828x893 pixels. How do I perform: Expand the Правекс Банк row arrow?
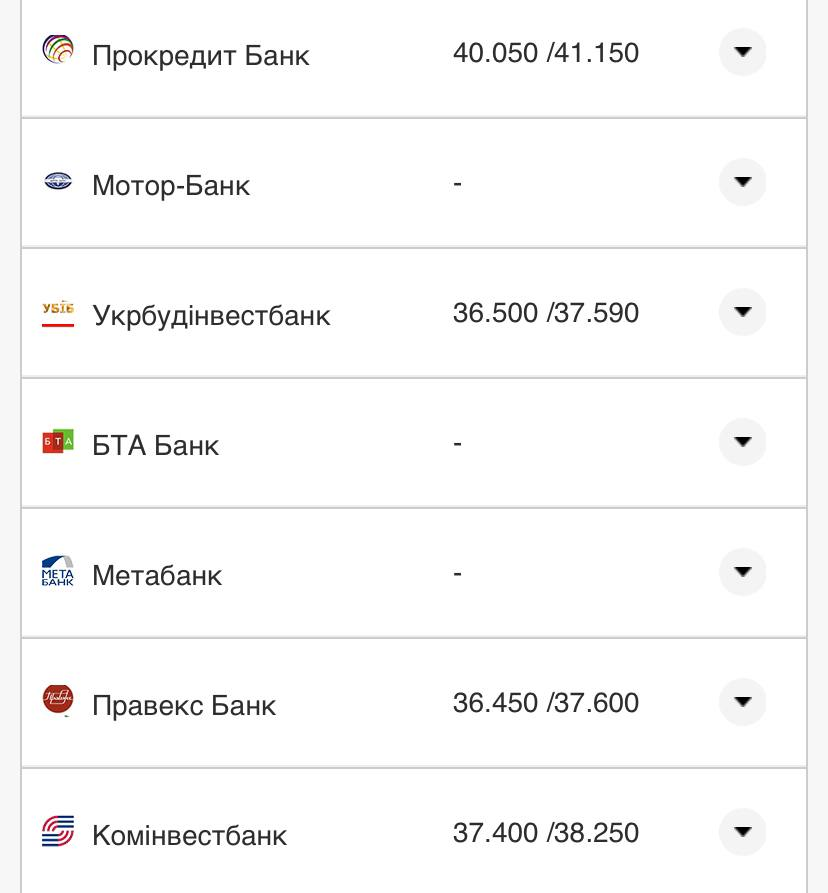(742, 702)
